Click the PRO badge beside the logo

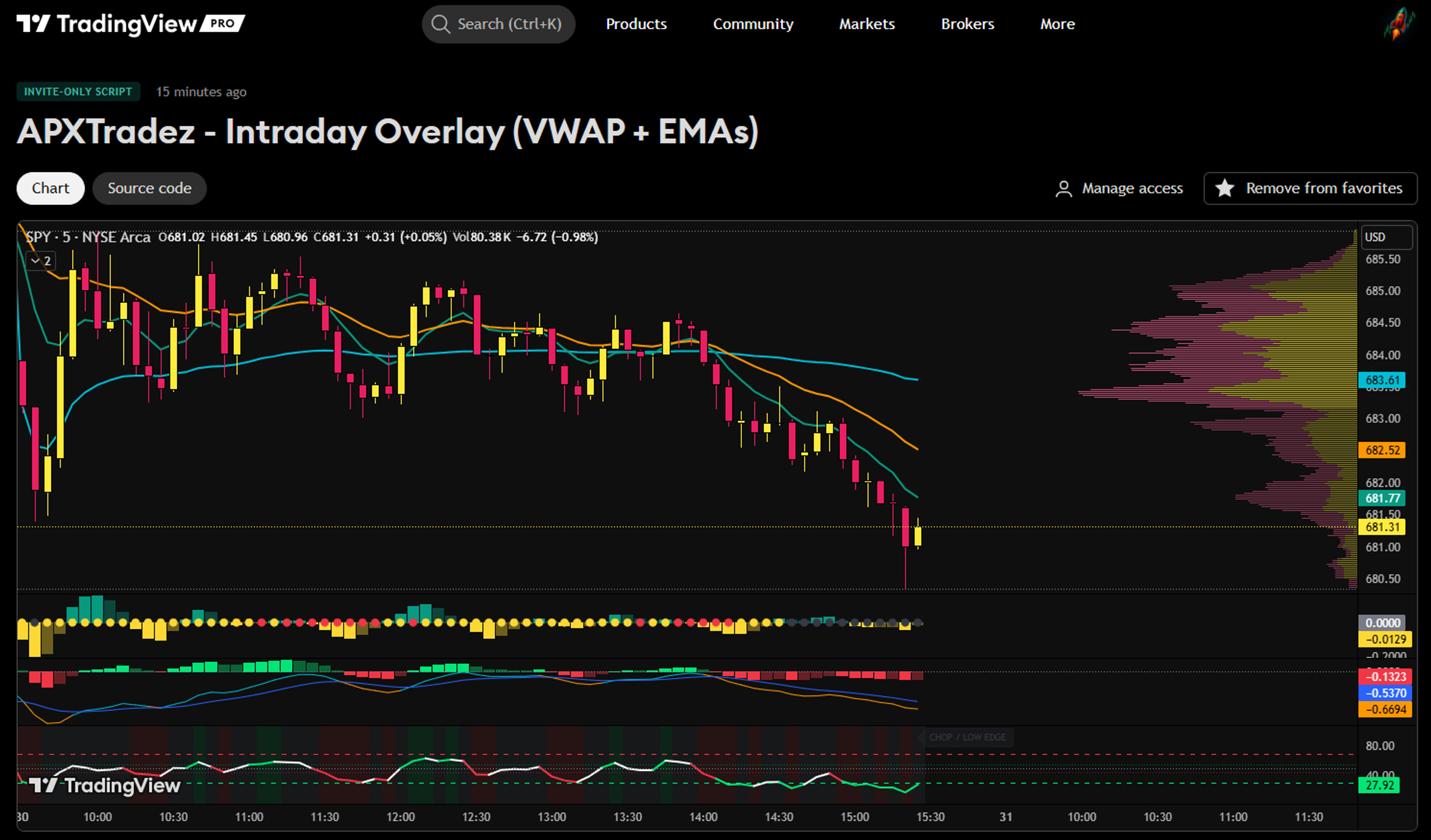point(222,23)
